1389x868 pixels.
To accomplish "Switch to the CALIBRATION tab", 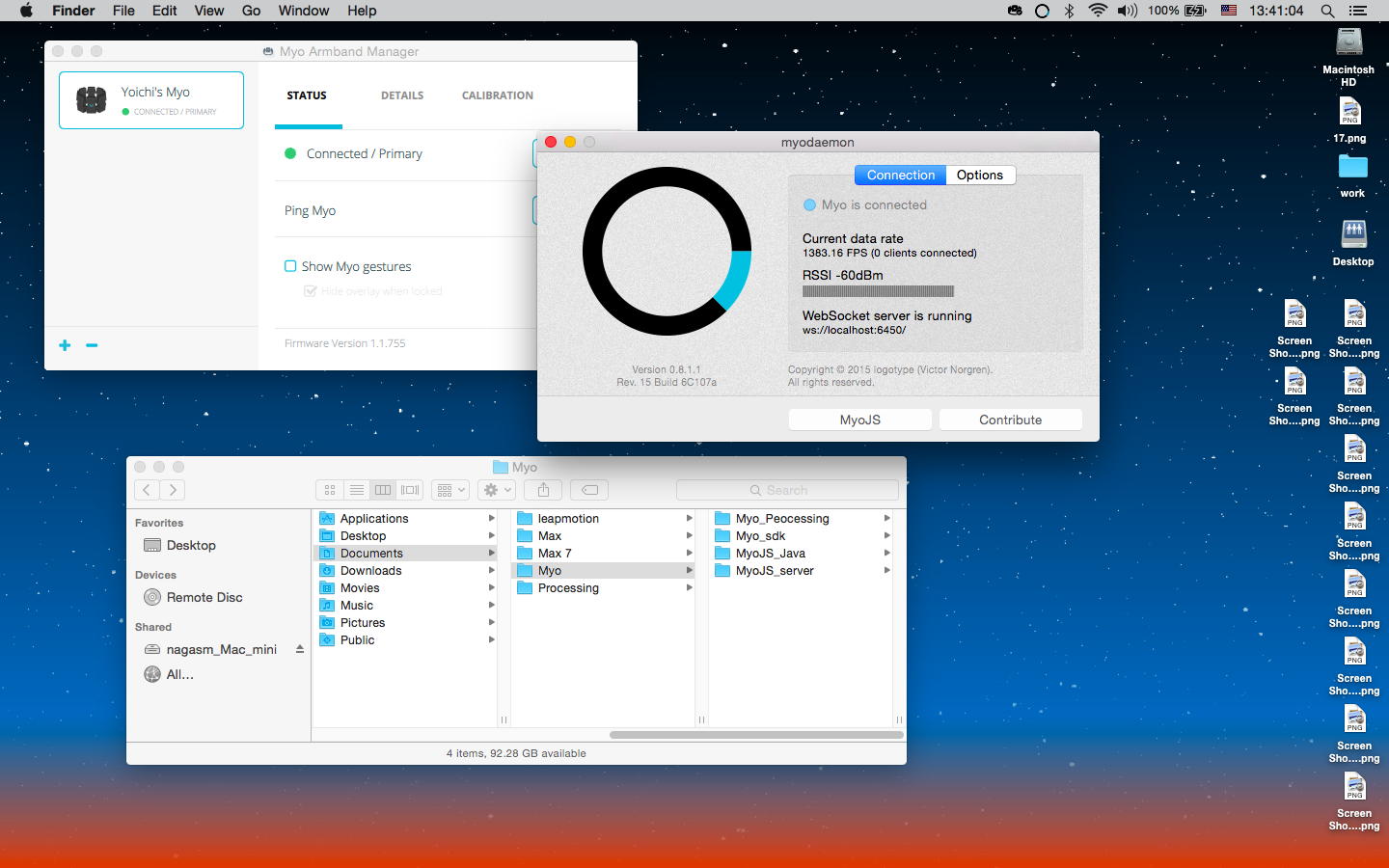I will tap(498, 95).
